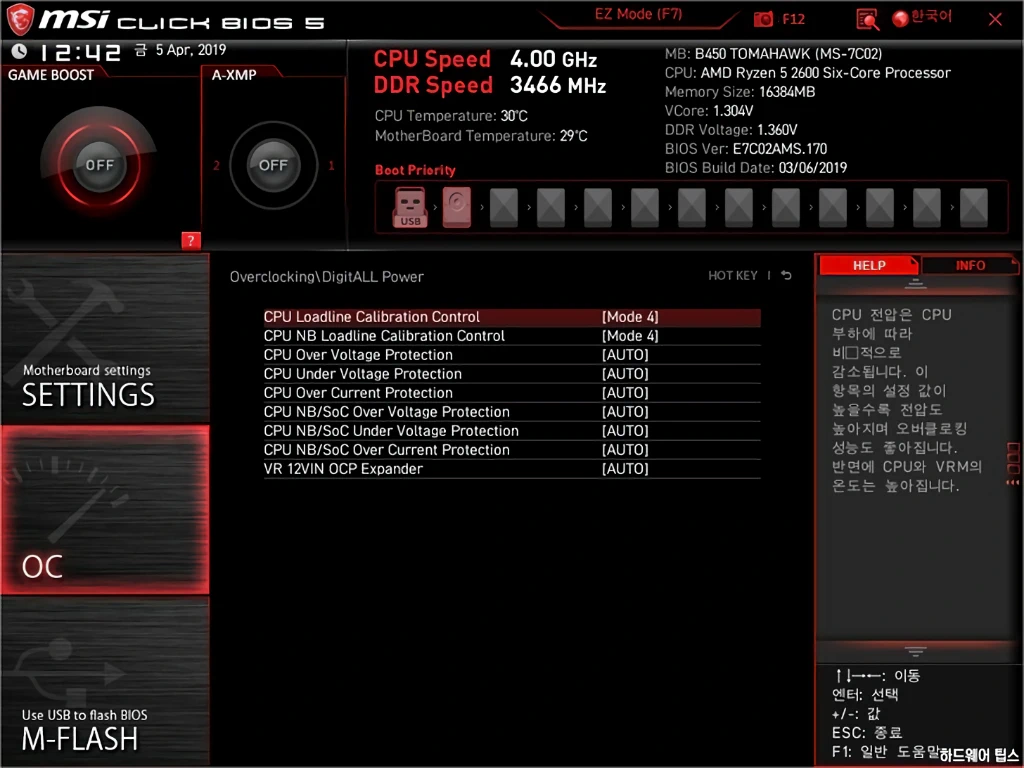Select the VR 12VIN OCP Expander row label
The height and width of the screenshot is (768, 1024).
click(343, 468)
